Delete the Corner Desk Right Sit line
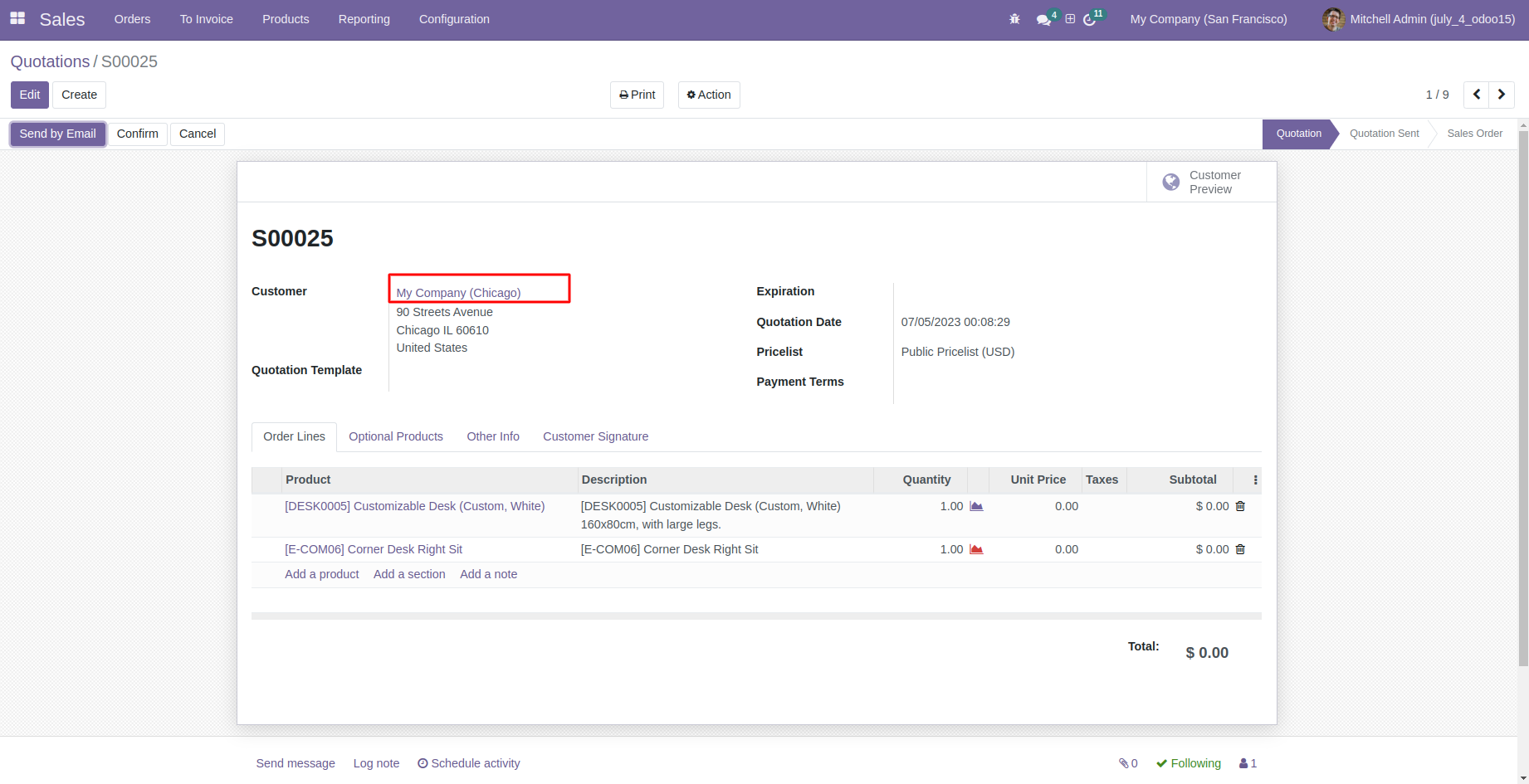The width and height of the screenshot is (1529, 784). (x=1240, y=549)
